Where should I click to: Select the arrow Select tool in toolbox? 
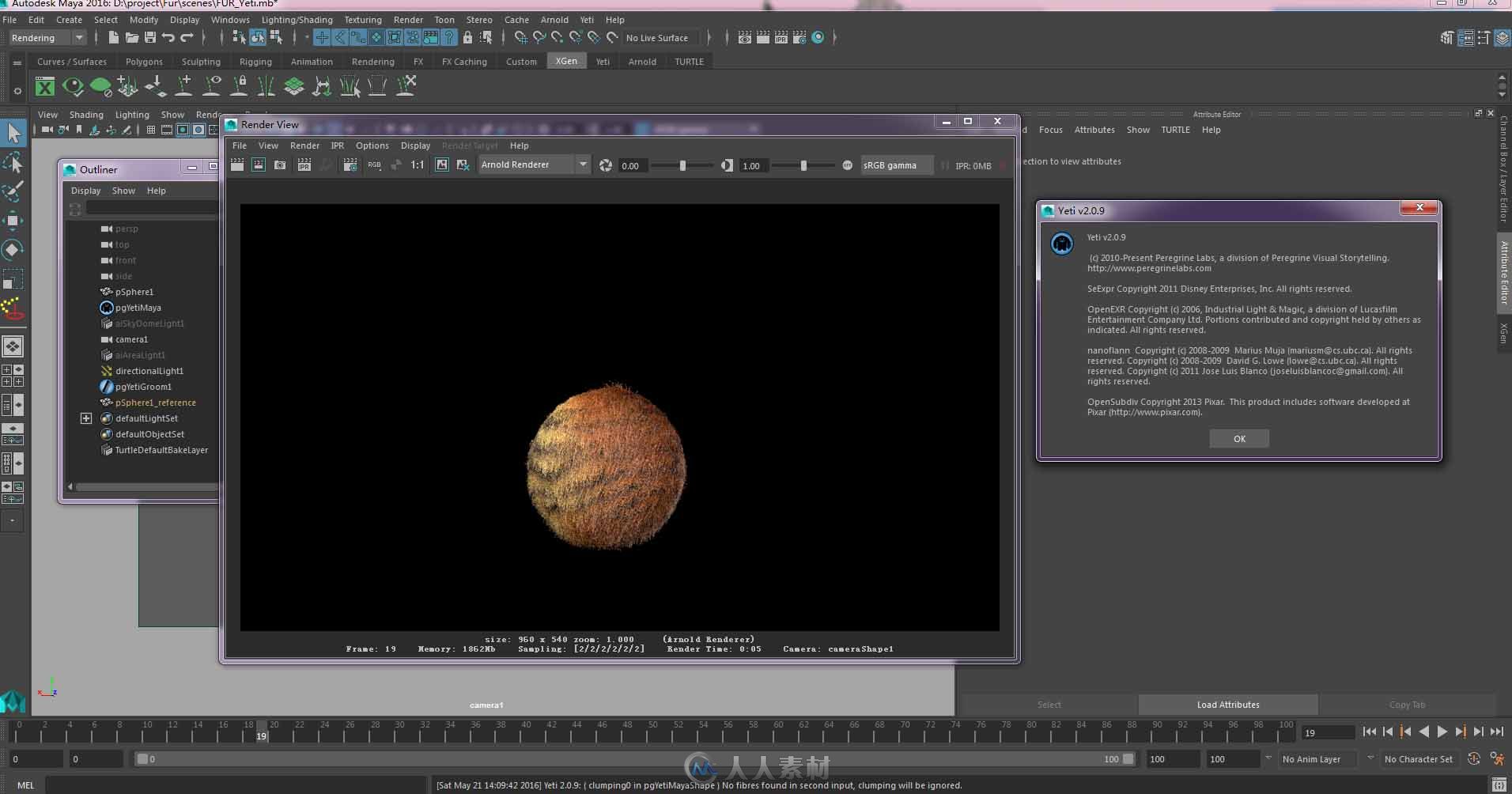(13, 134)
